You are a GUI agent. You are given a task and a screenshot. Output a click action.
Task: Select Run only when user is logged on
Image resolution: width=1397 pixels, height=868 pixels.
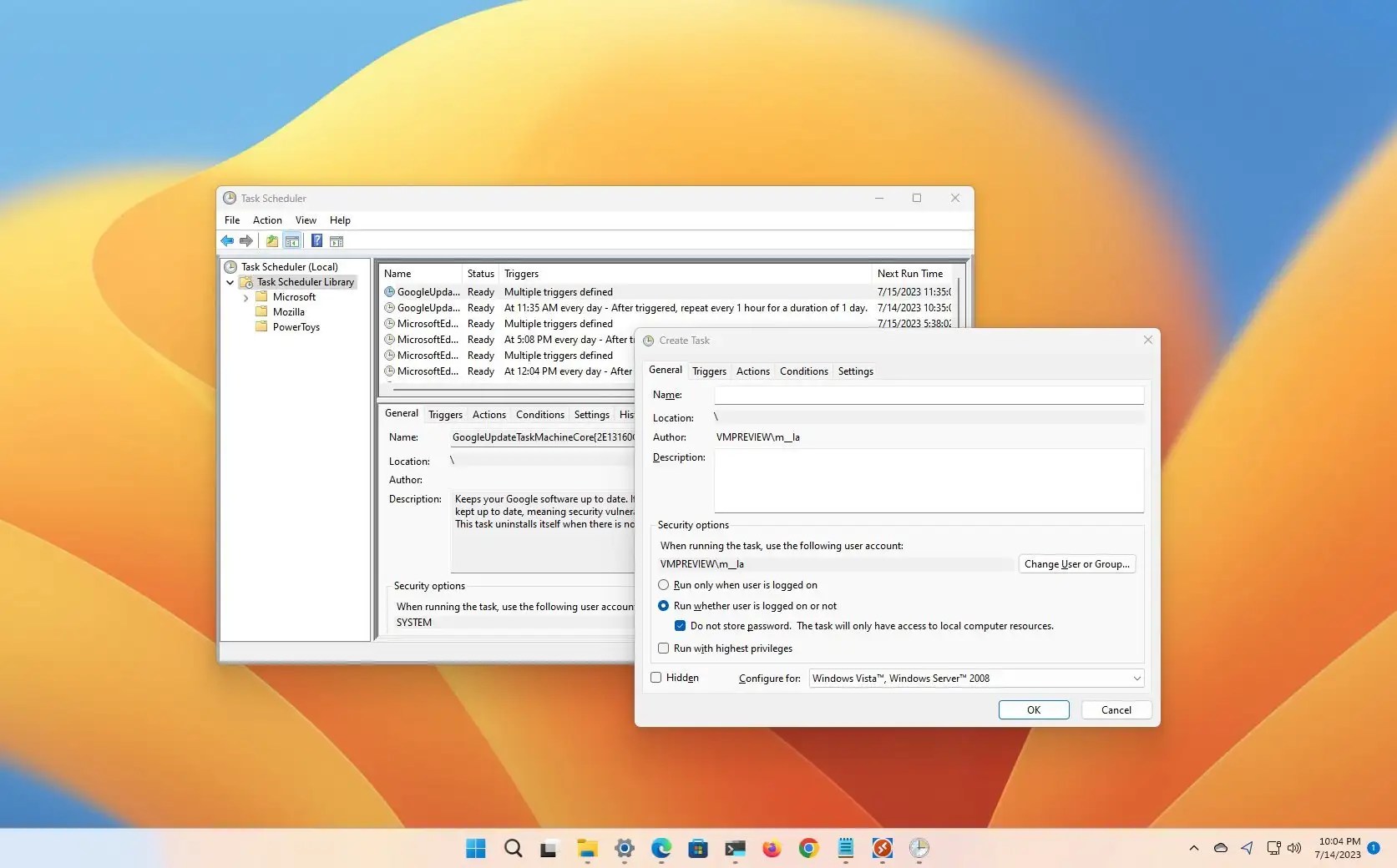tap(663, 584)
